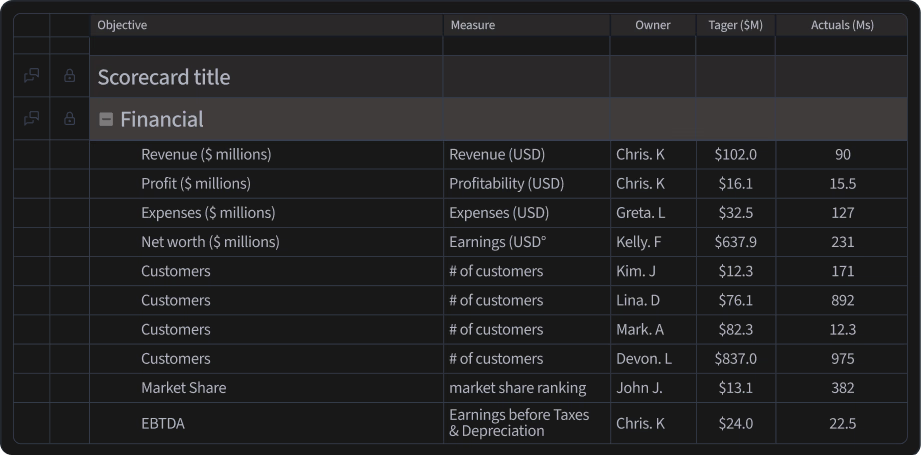Select the Net worth ($ millions) objective
This screenshot has width=924, height=455.
click(x=210, y=242)
